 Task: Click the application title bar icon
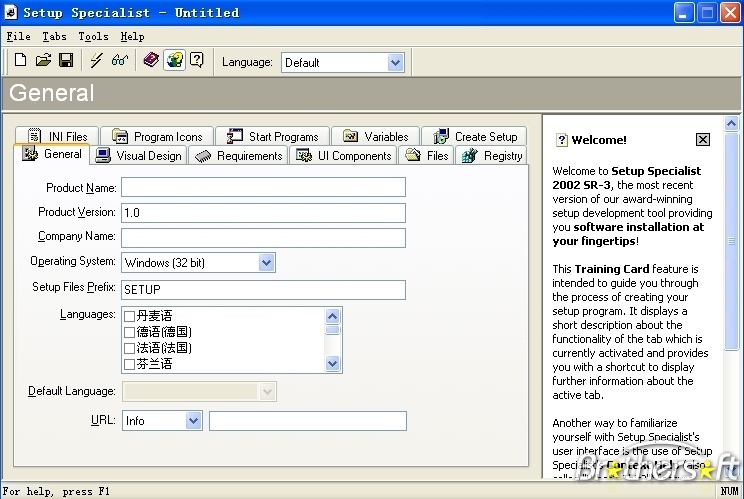coord(10,12)
